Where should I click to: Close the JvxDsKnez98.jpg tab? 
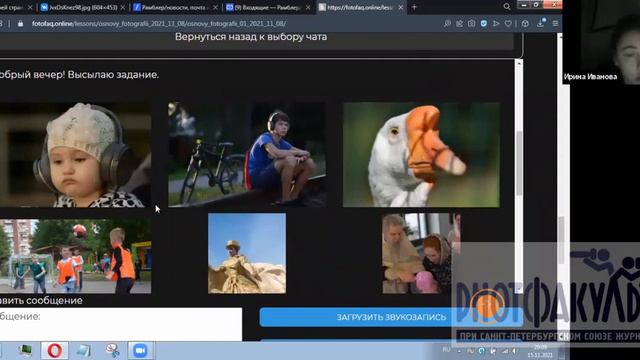pyautogui.click(x=122, y=7)
